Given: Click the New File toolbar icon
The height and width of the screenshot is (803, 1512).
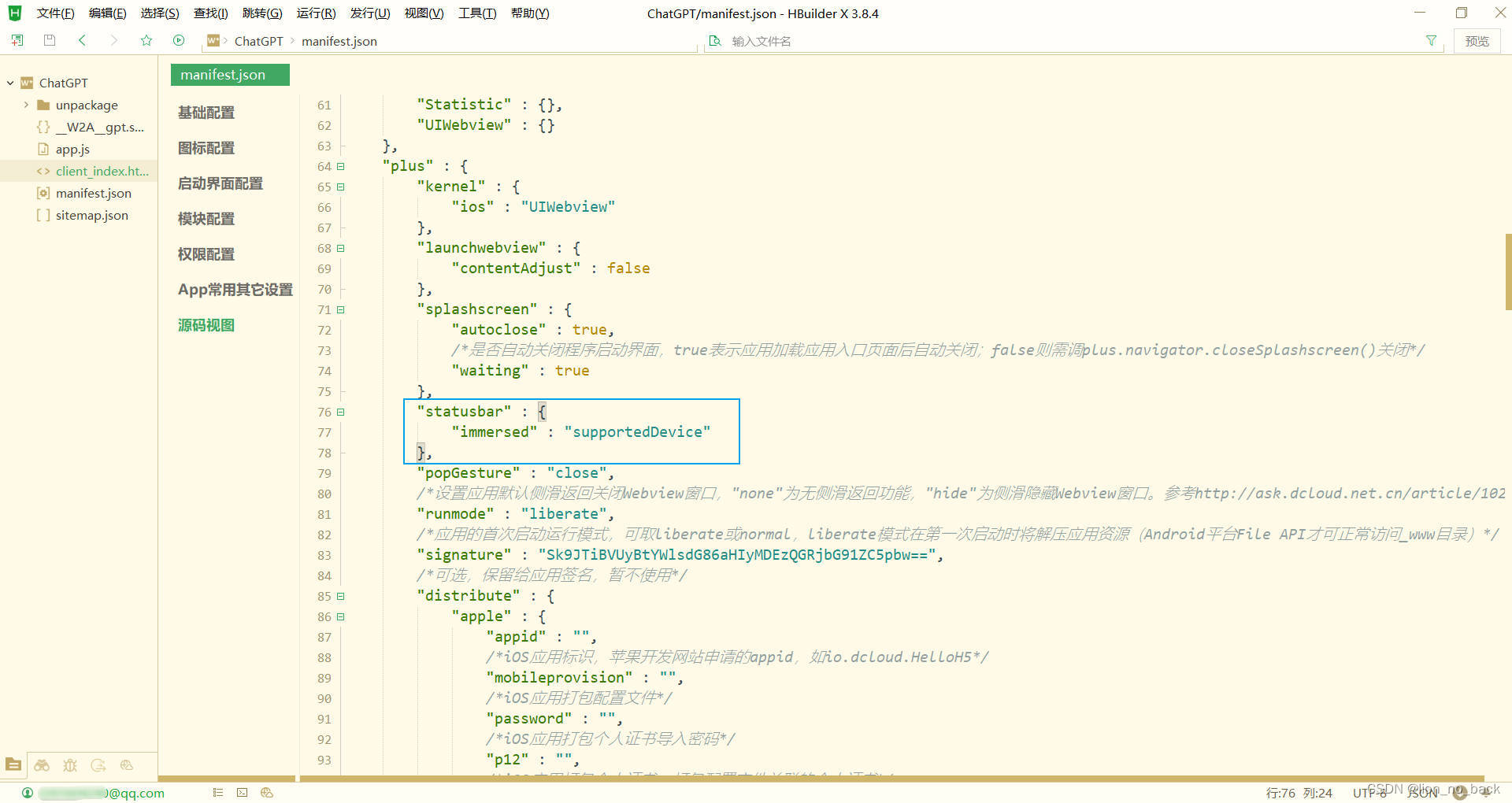Looking at the screenshot, I should coord(17,40).
